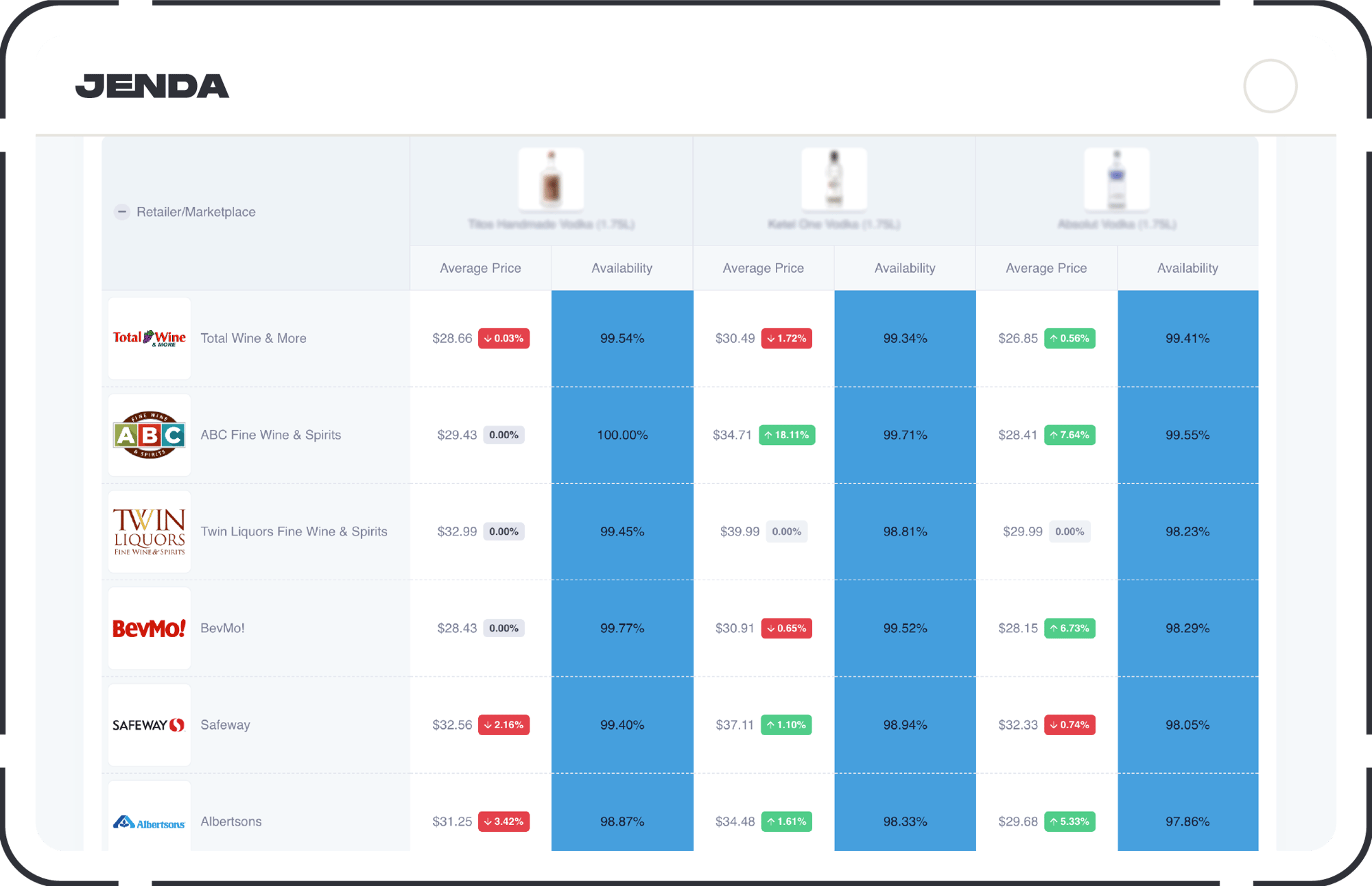1372x886 pixels.
Task: Click the 0.00% badge beside $28.43
Action: 504,628
